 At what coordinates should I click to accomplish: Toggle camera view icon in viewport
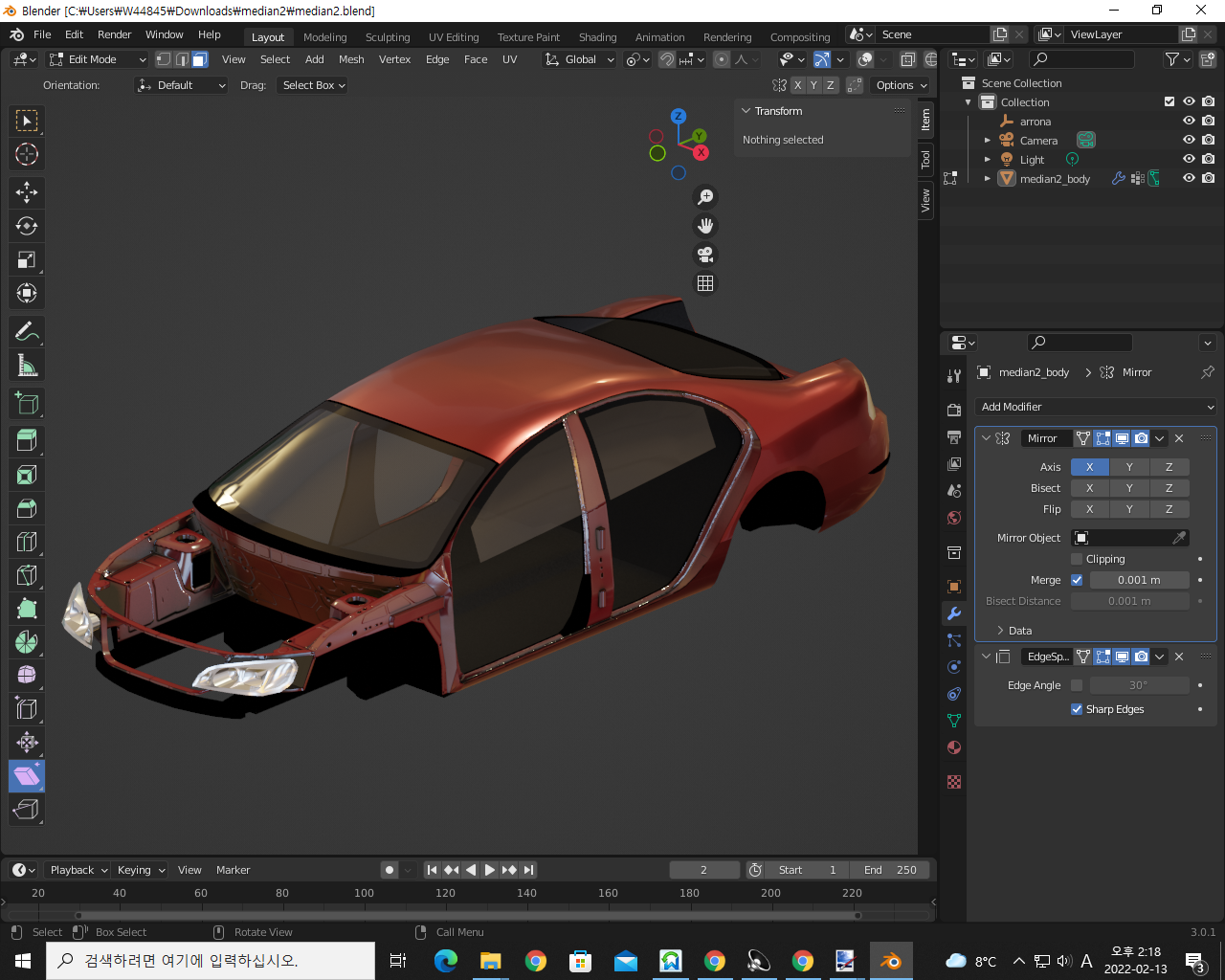(705, 255)
